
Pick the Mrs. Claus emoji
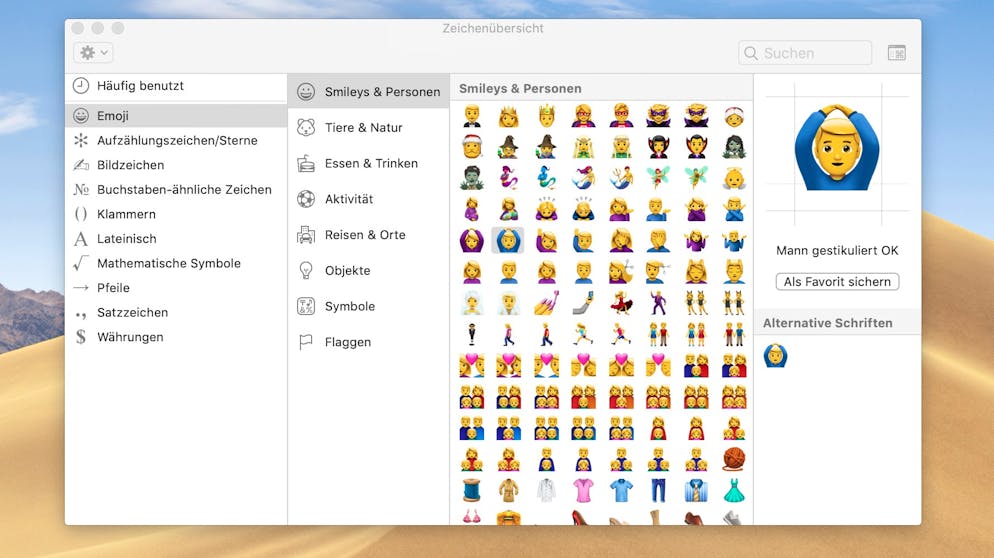733,116
